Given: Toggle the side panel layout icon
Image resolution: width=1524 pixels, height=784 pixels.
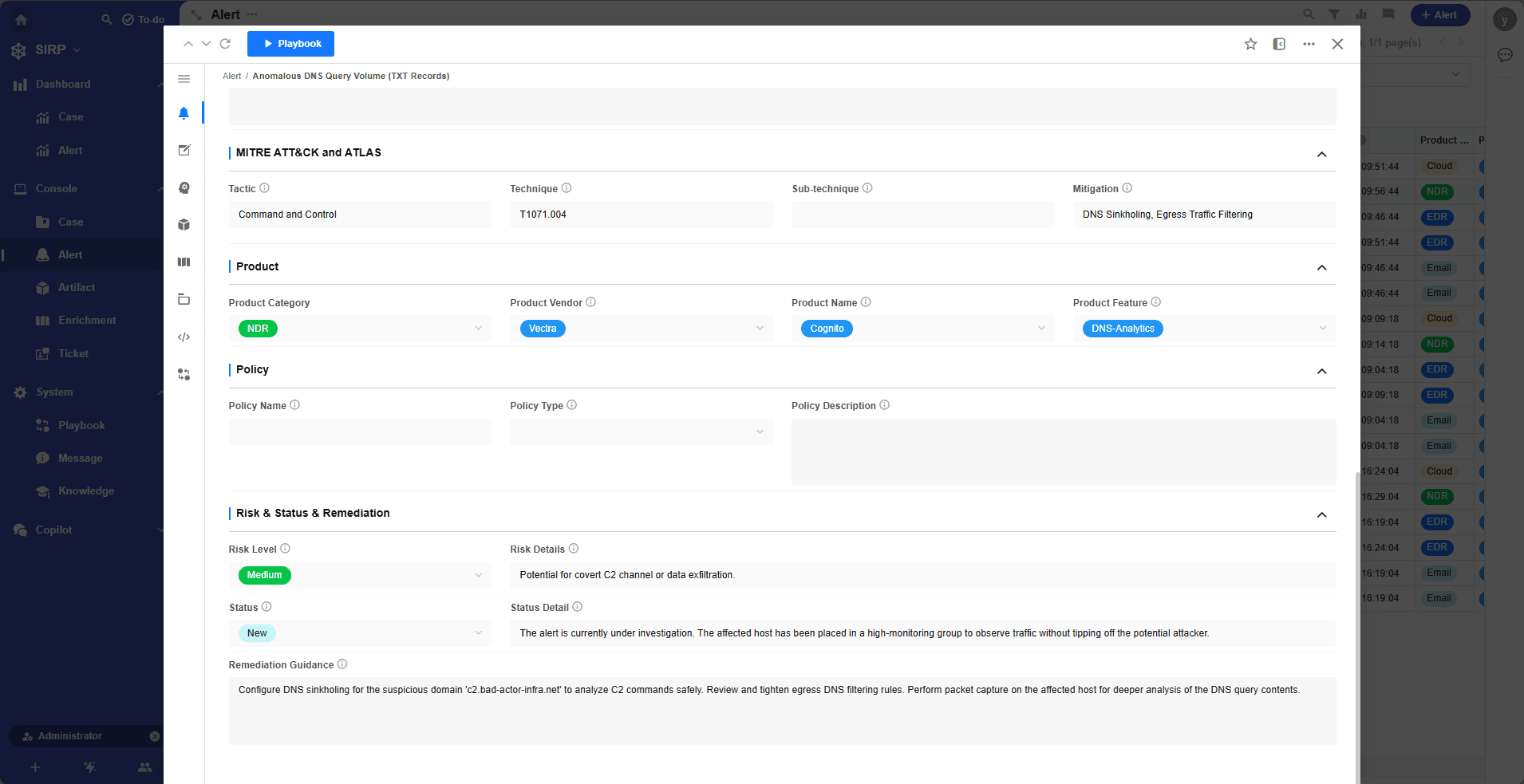Looking at the screenshot, I should [x=1279, y=44].
